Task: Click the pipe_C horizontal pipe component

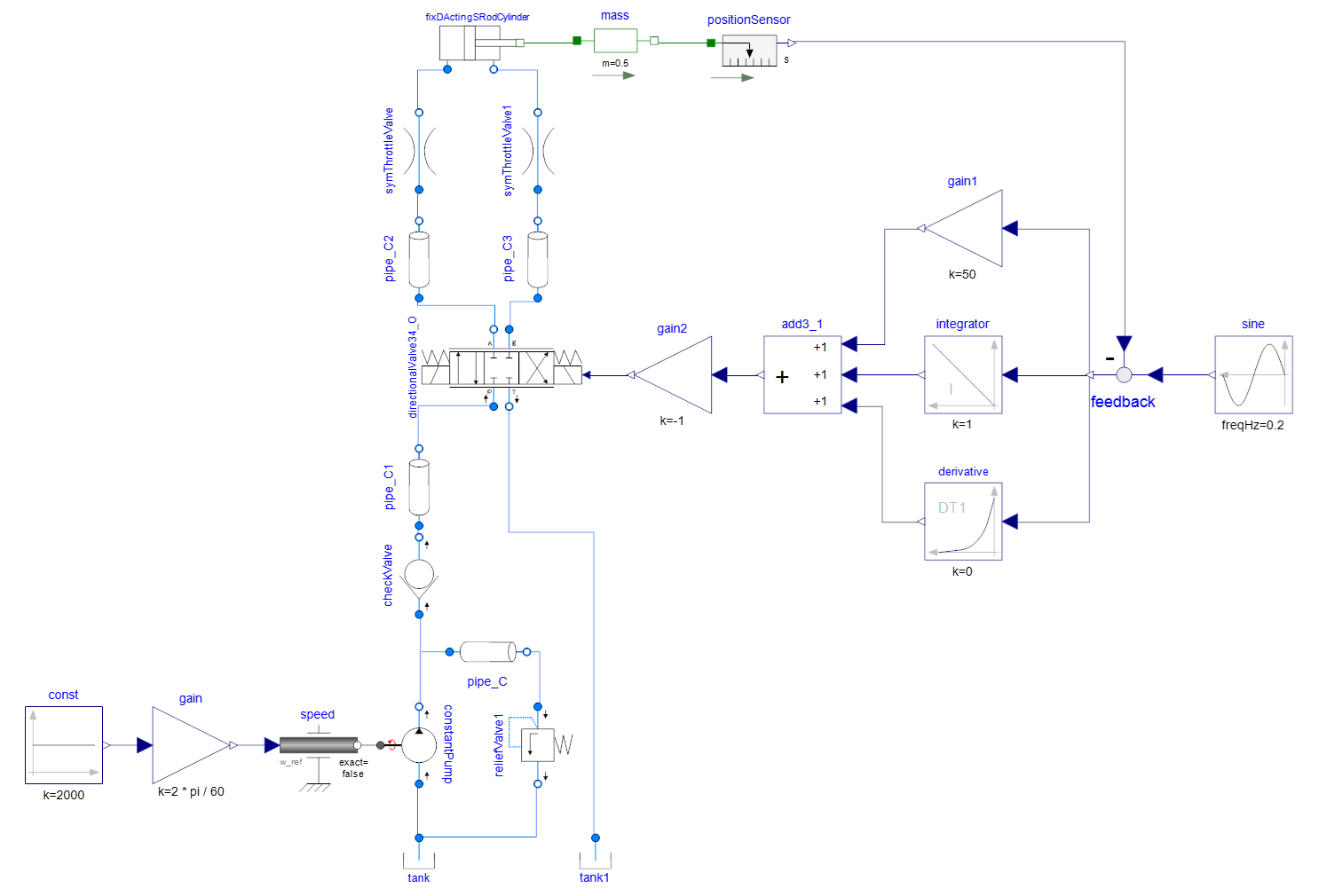Action: [x=487, y=652]
